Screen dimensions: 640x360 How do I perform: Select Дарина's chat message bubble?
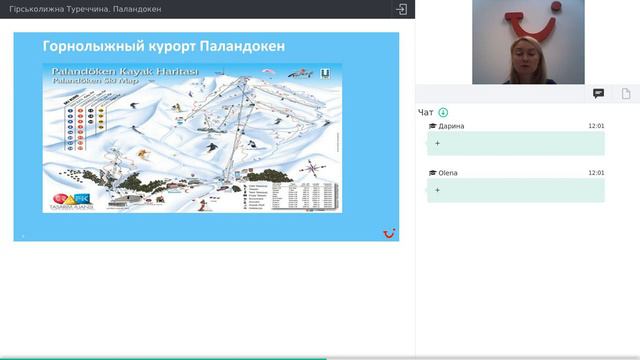pos(516,143)
